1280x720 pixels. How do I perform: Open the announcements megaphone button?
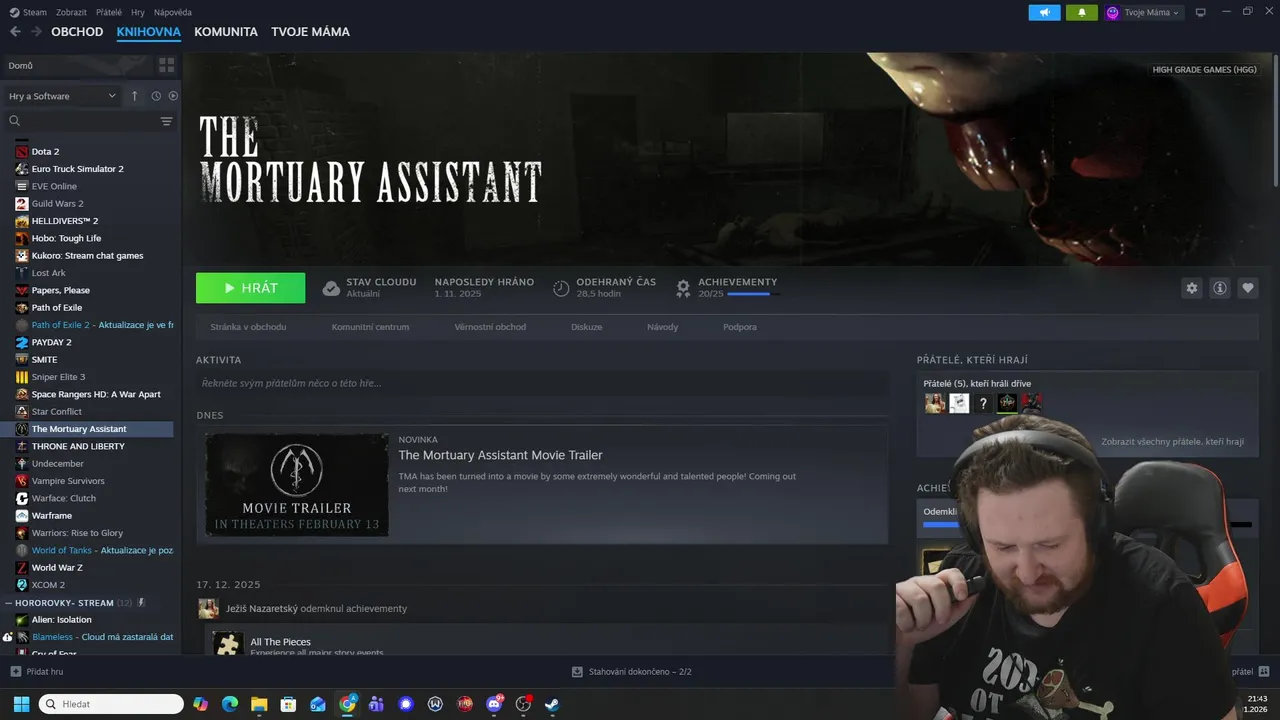coord(1044,12)
